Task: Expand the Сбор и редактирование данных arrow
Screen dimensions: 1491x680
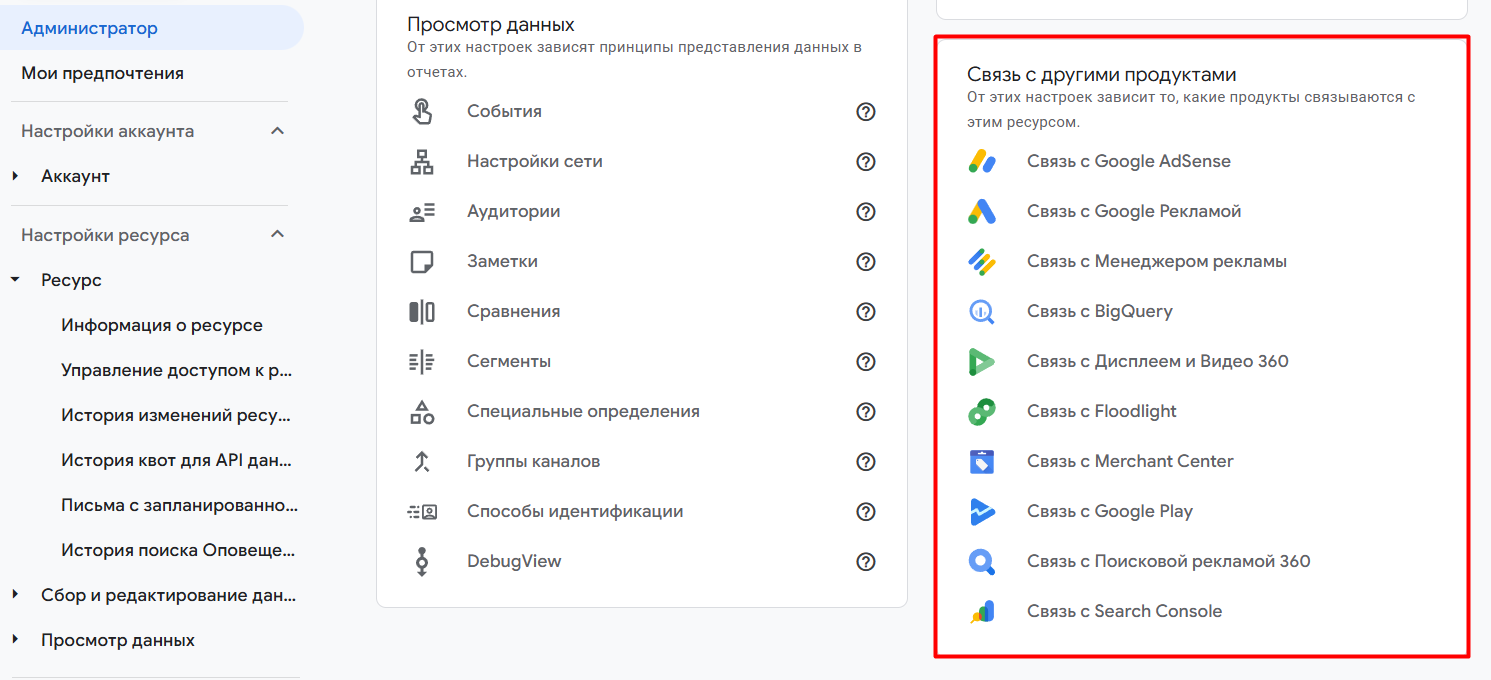Action: coord(15,595)
